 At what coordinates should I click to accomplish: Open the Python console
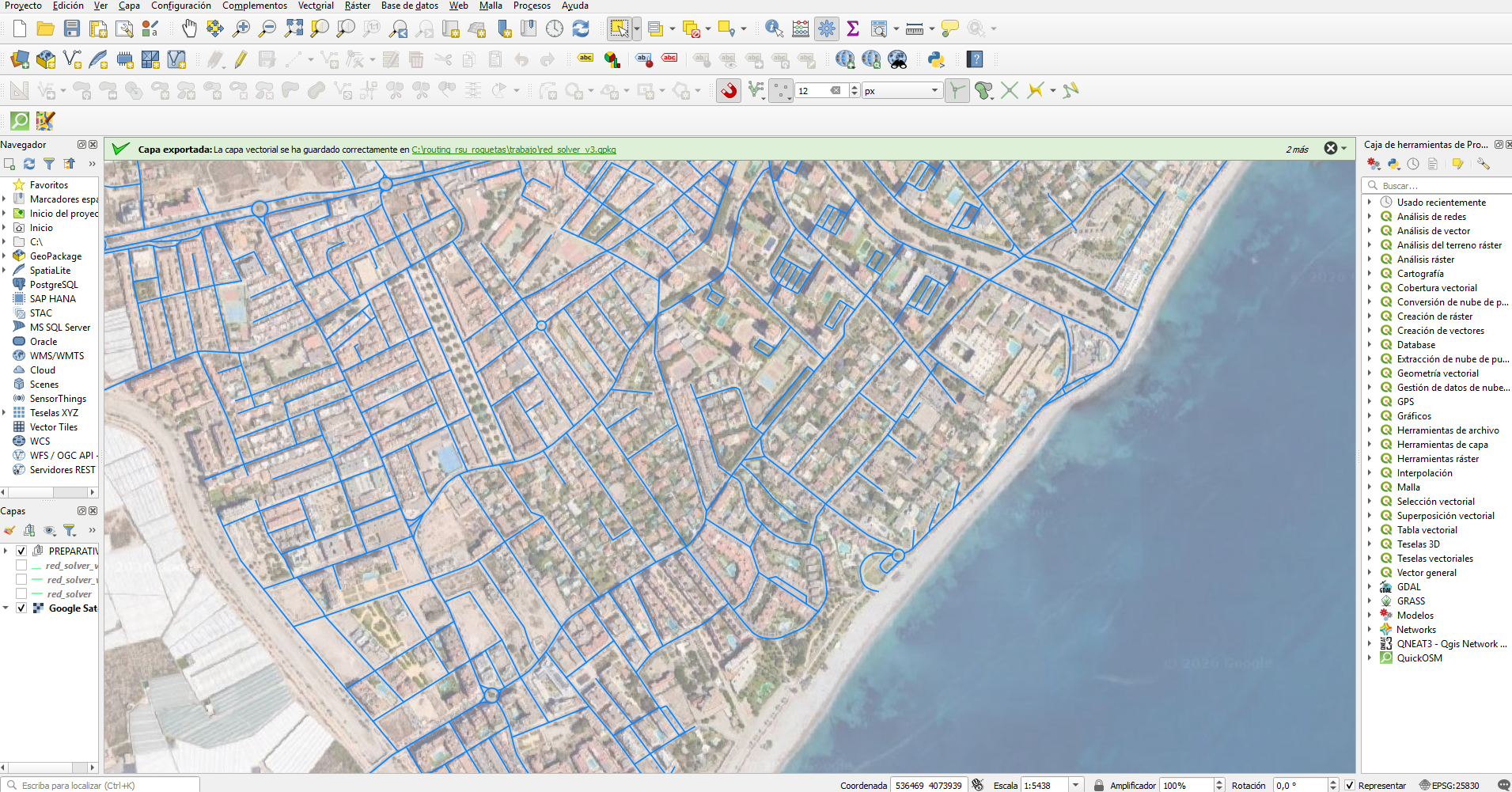[937, 59]
